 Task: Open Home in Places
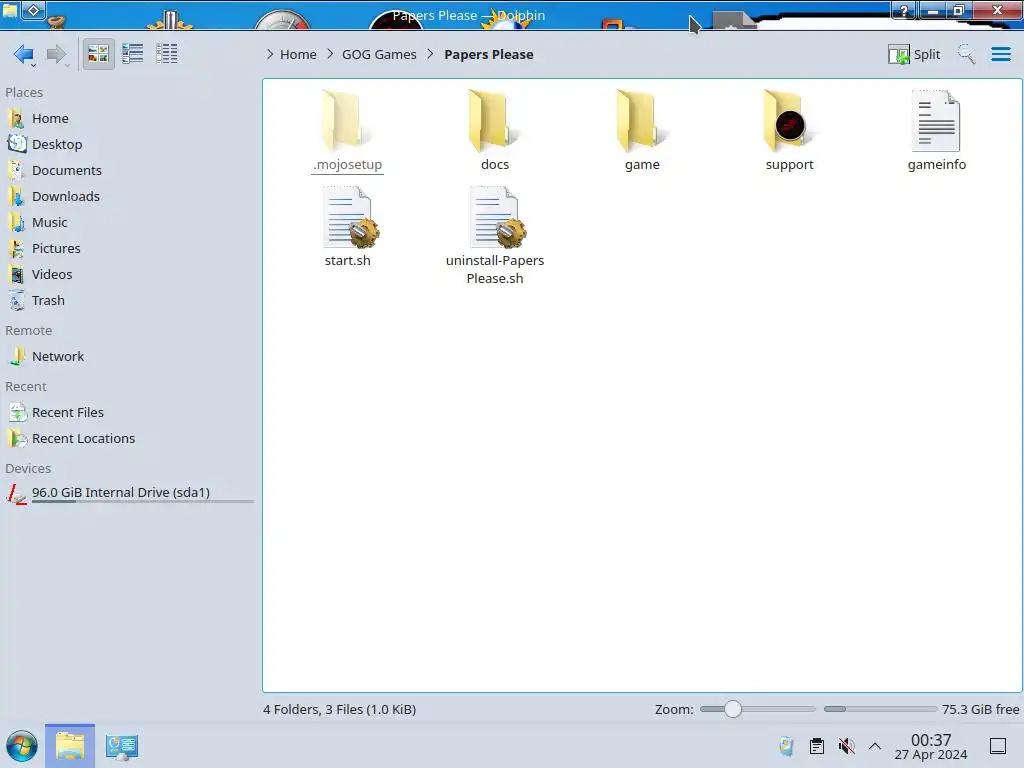50,118
